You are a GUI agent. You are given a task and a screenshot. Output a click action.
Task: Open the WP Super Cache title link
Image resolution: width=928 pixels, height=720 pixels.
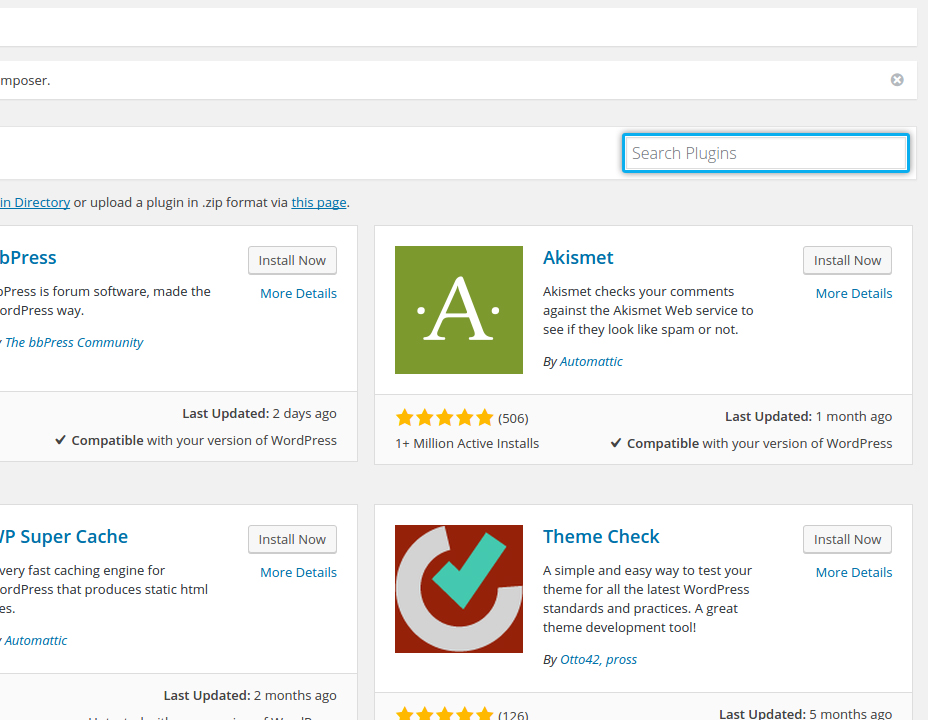pos(63,537)
